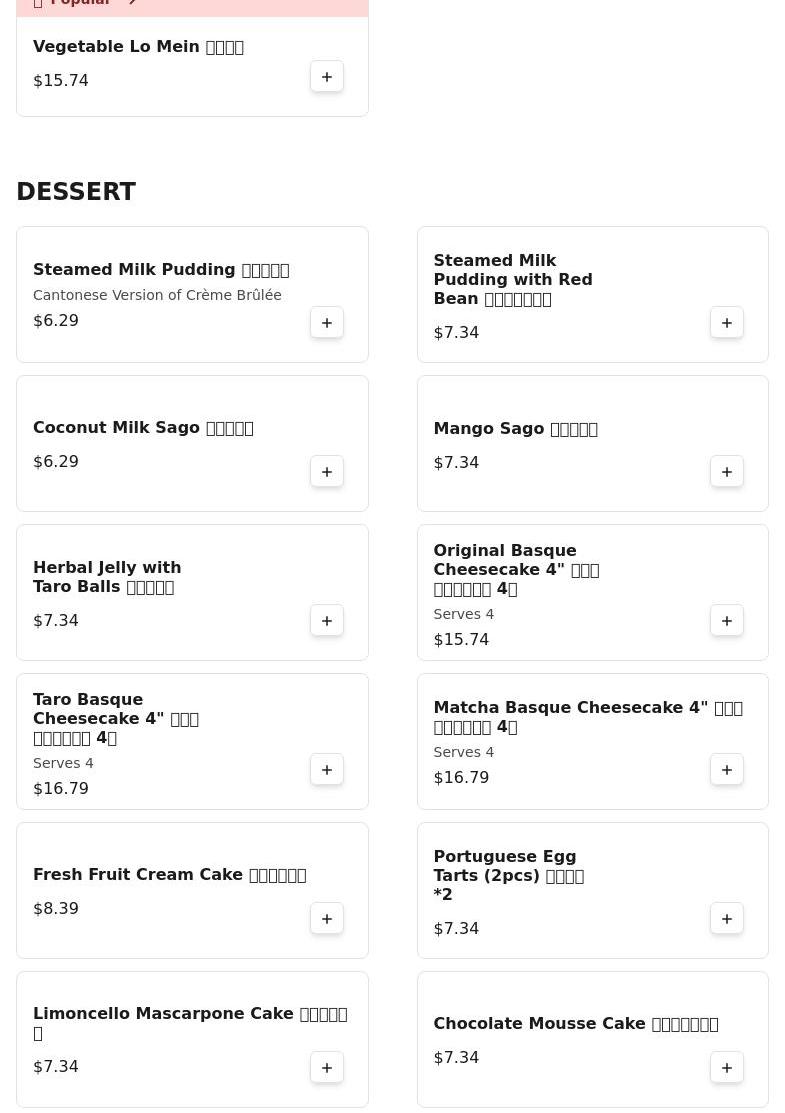Viewport: 785px width, 1113px height.
Task: Open the Popular tag chevron
Action: [133, 3]
